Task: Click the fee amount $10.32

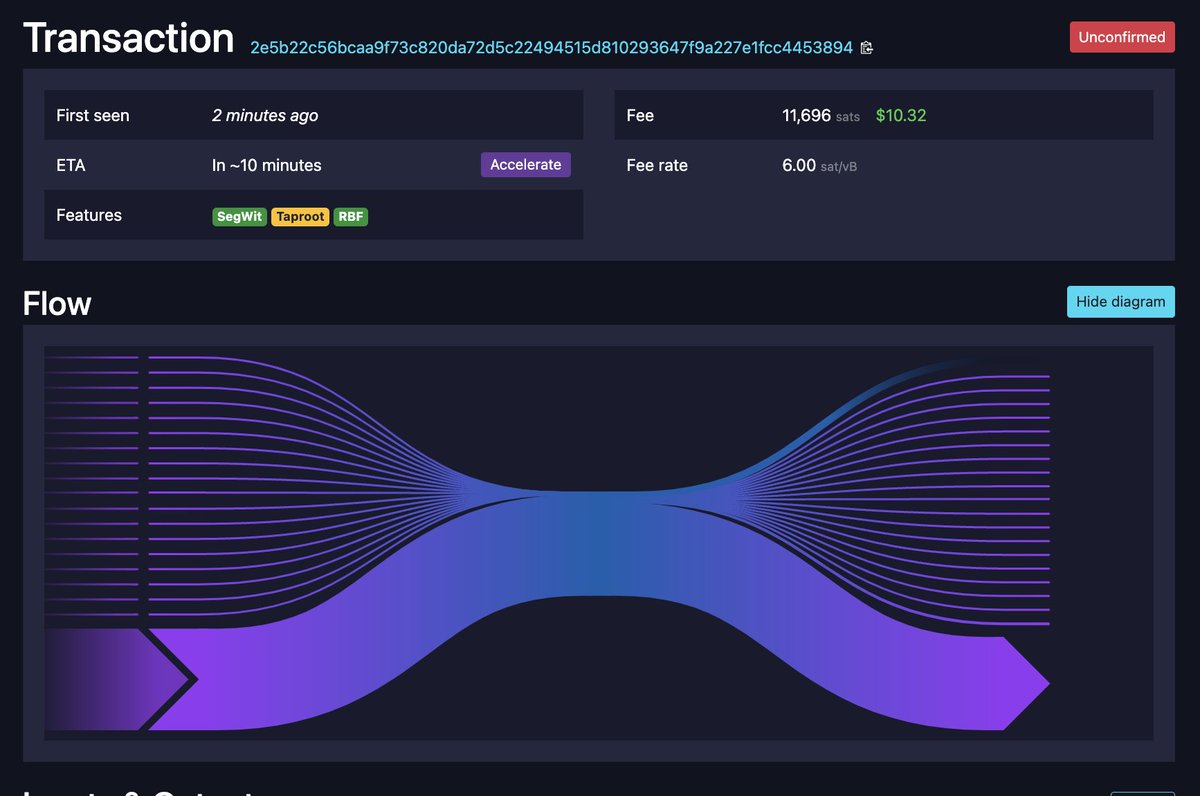Action: (901, 115)
